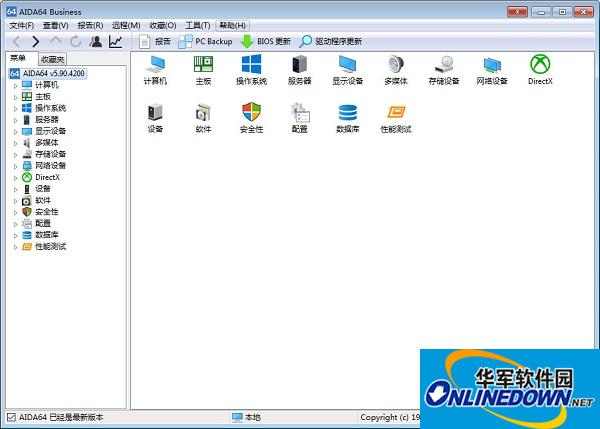This screenshot has height=429, width=600.
Task: Open the DirectX icon in main pane
Action: coord(540,70)
